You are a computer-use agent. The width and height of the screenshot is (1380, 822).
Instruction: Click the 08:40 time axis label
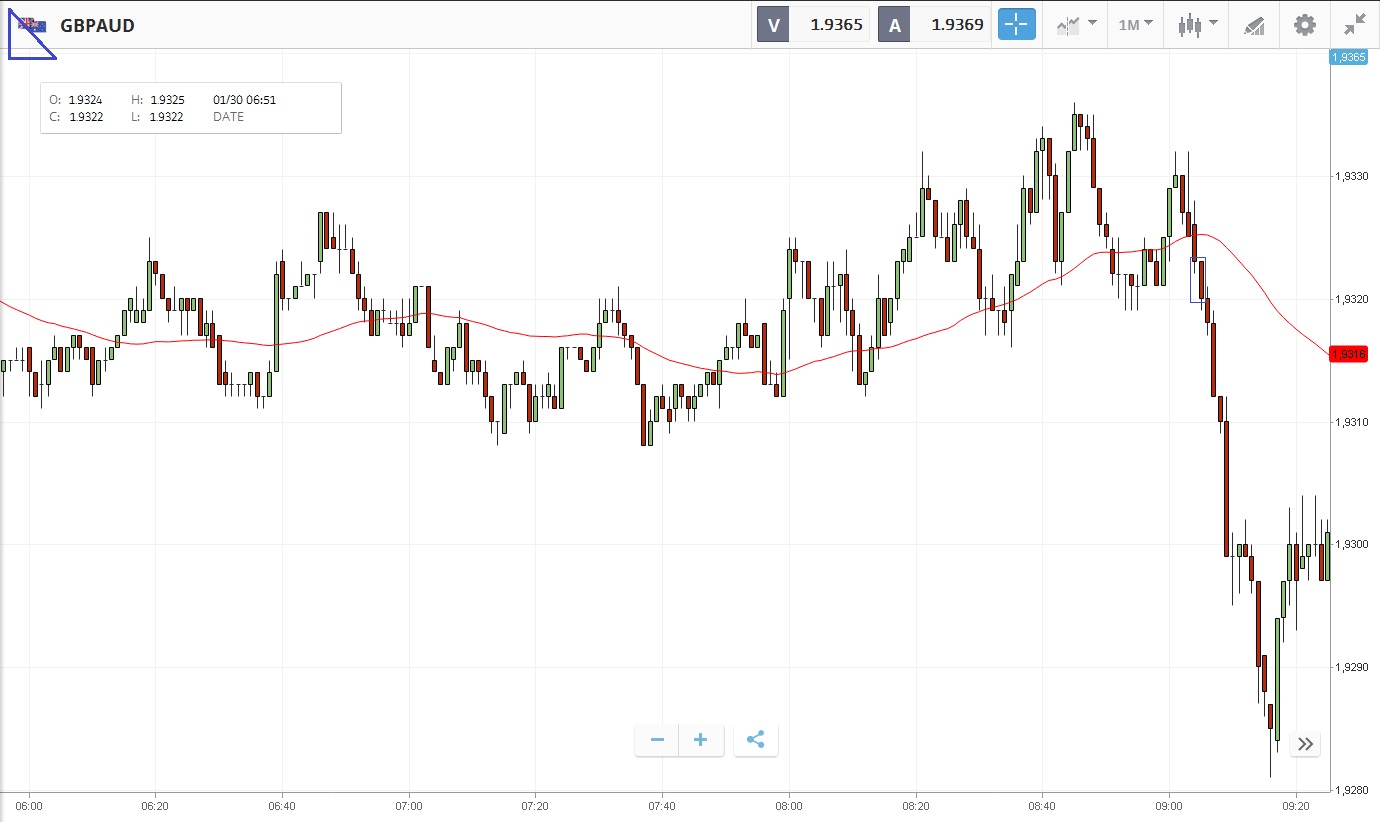click(x=1042, y=805)
